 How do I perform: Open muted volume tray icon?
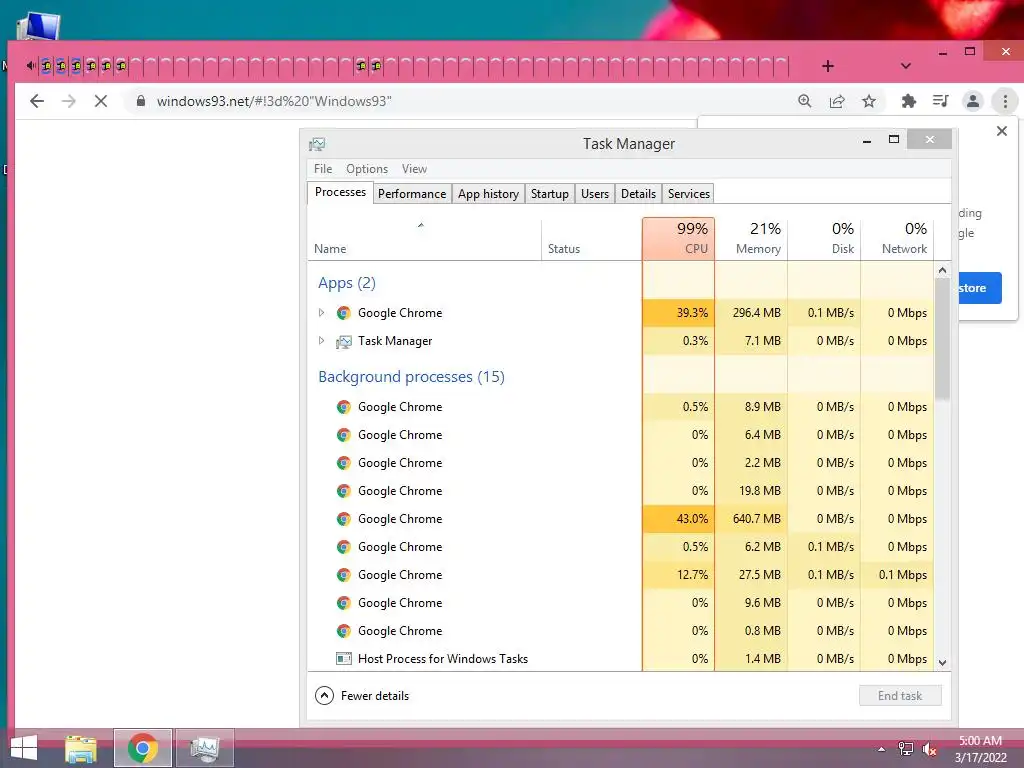tap(930, 749)
